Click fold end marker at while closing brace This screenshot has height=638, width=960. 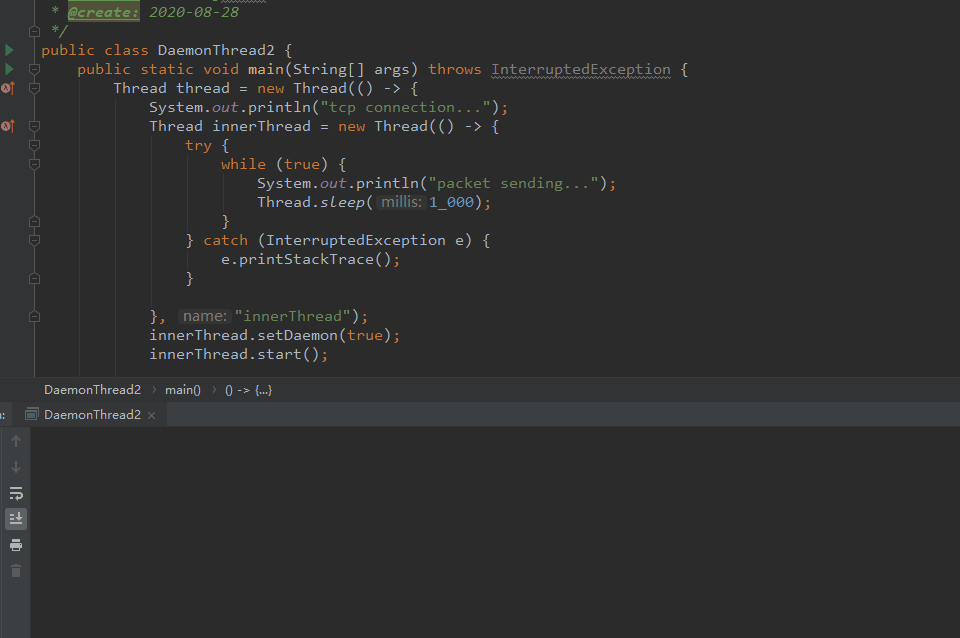34,221
